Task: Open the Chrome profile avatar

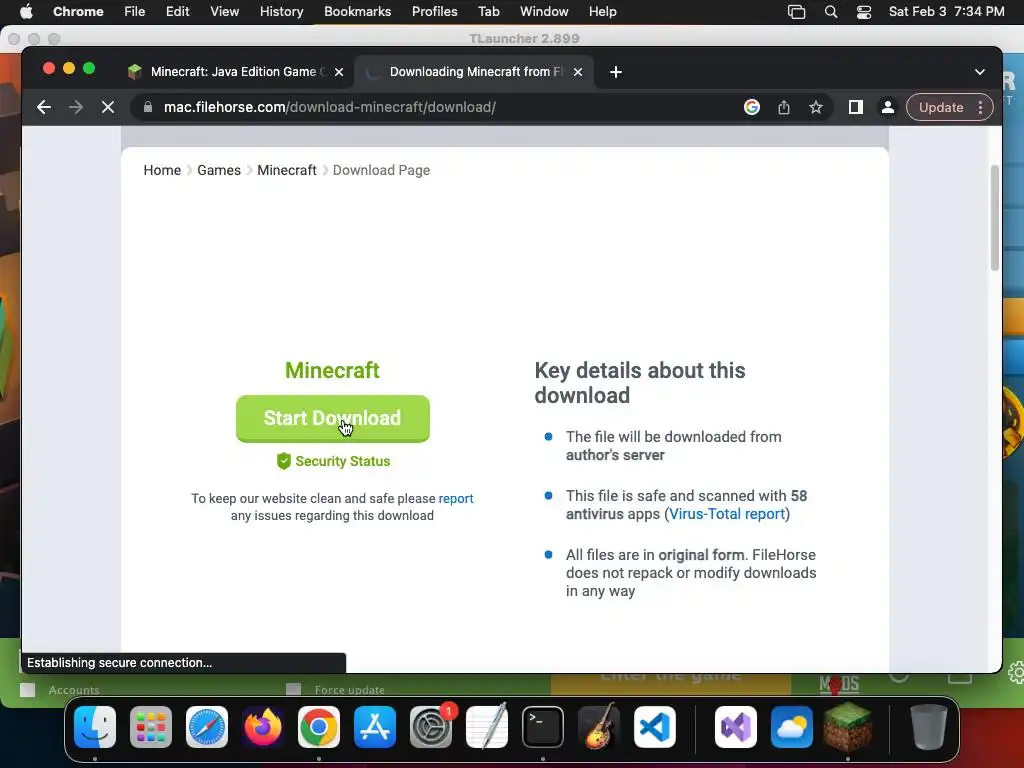Action: tap(888, 107)
